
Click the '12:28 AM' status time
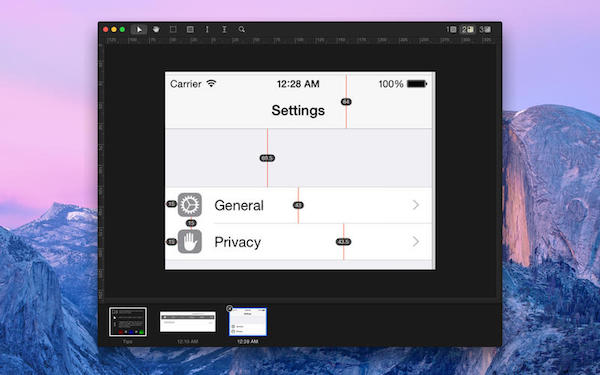pyautogui.click(x=298, y=84)
